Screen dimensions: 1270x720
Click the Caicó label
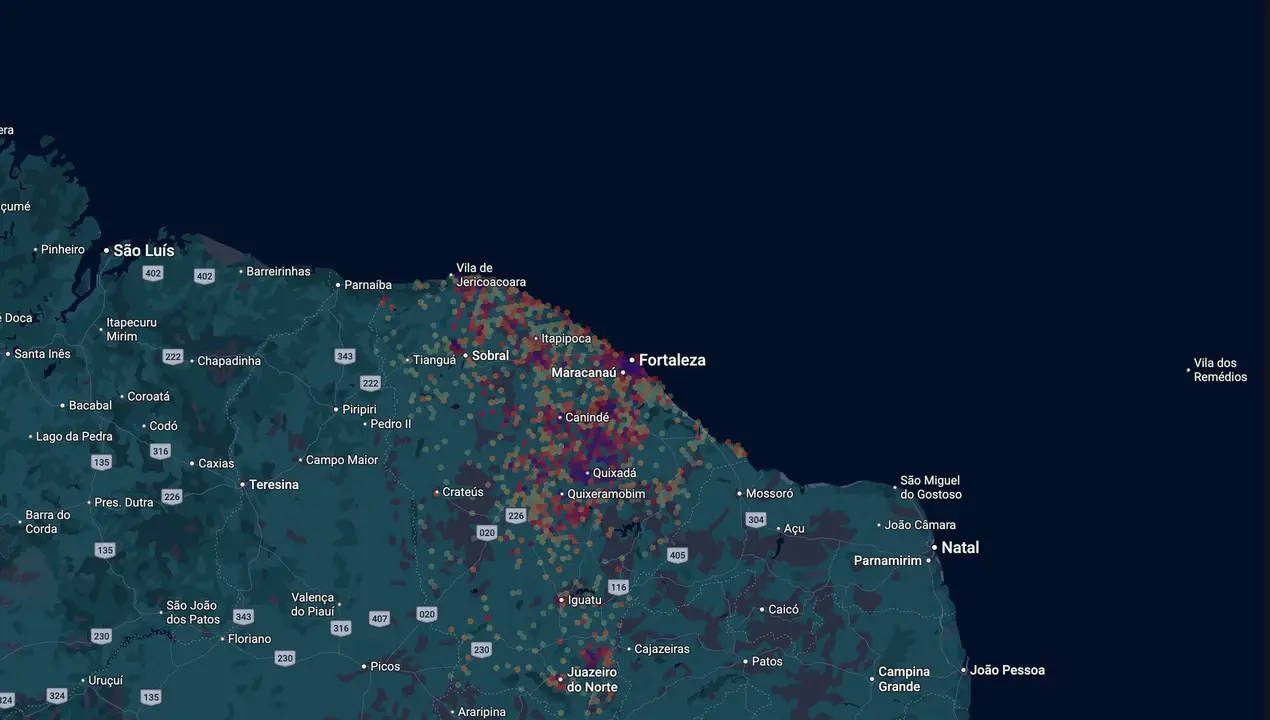[783, 609]
